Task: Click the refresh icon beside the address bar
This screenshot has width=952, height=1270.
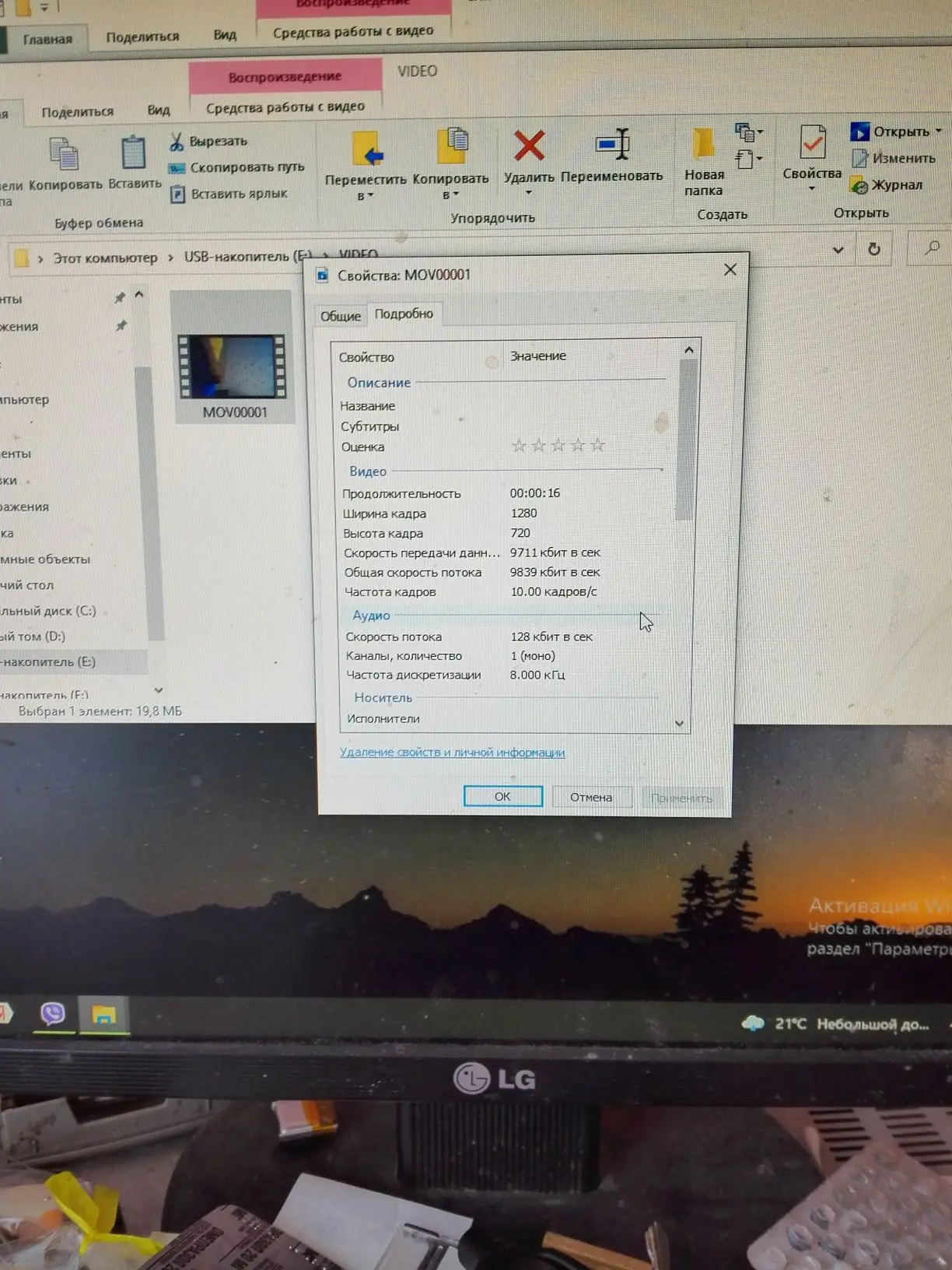Action: [x=874, y=249]
